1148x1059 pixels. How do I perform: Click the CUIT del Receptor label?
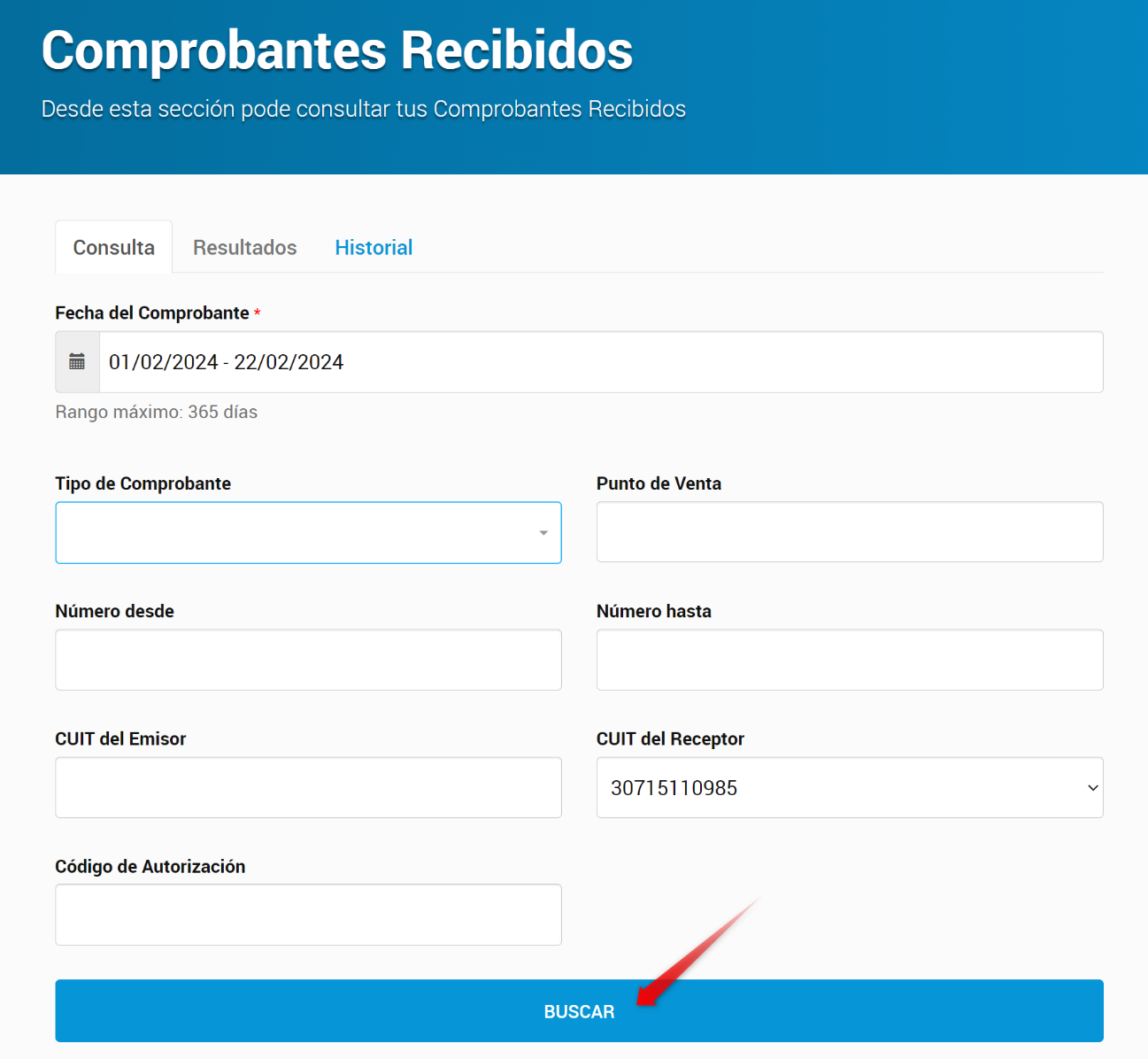(669, 739)
